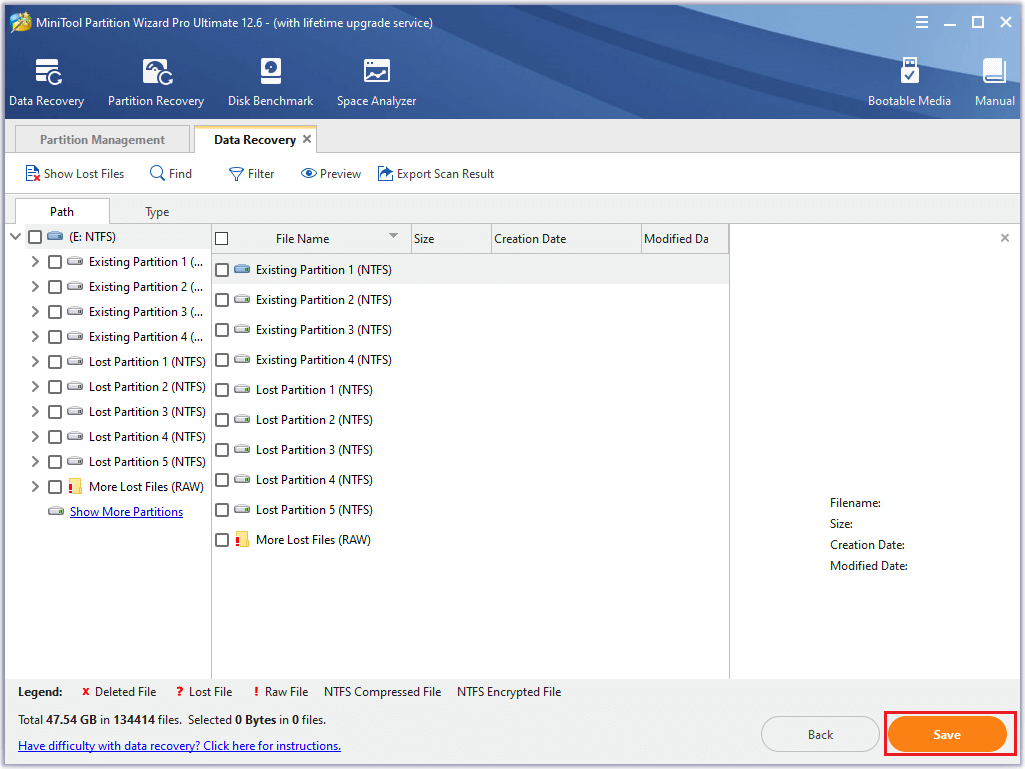
Task: Switch to Partition Management tab
Action: tap(102, 139)
